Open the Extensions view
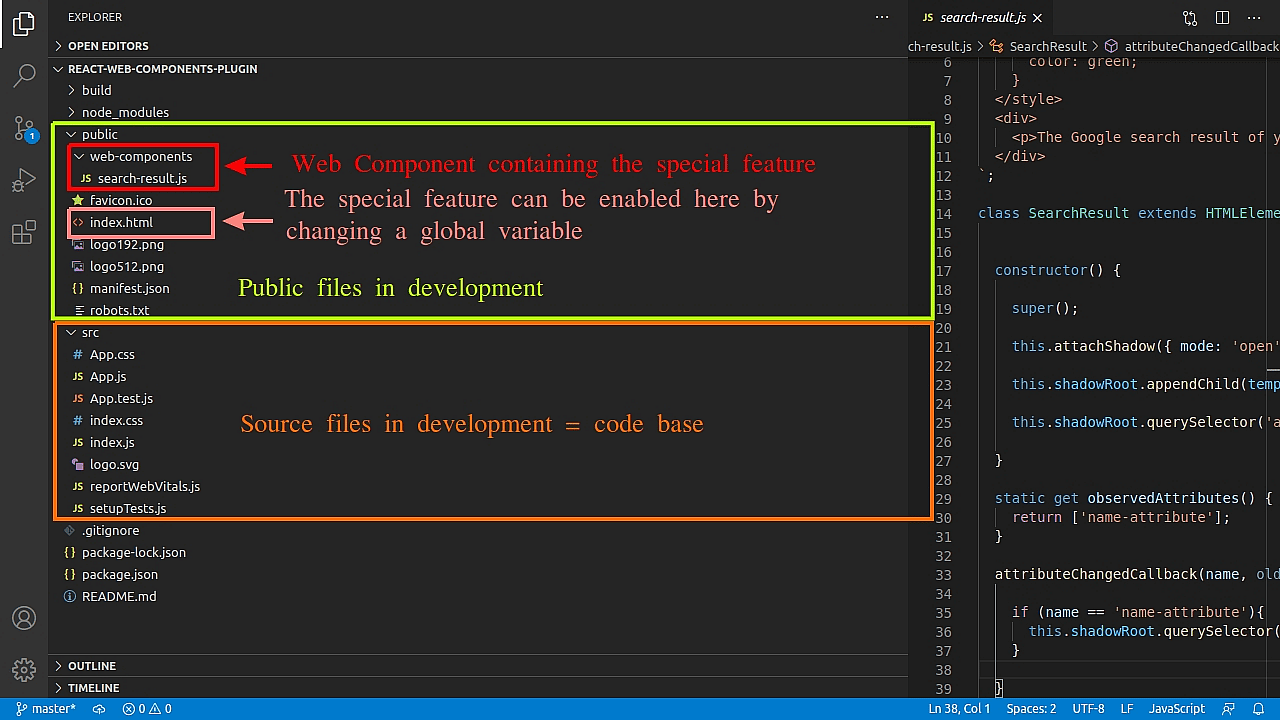1280x720 pixels. click(24, 232)
